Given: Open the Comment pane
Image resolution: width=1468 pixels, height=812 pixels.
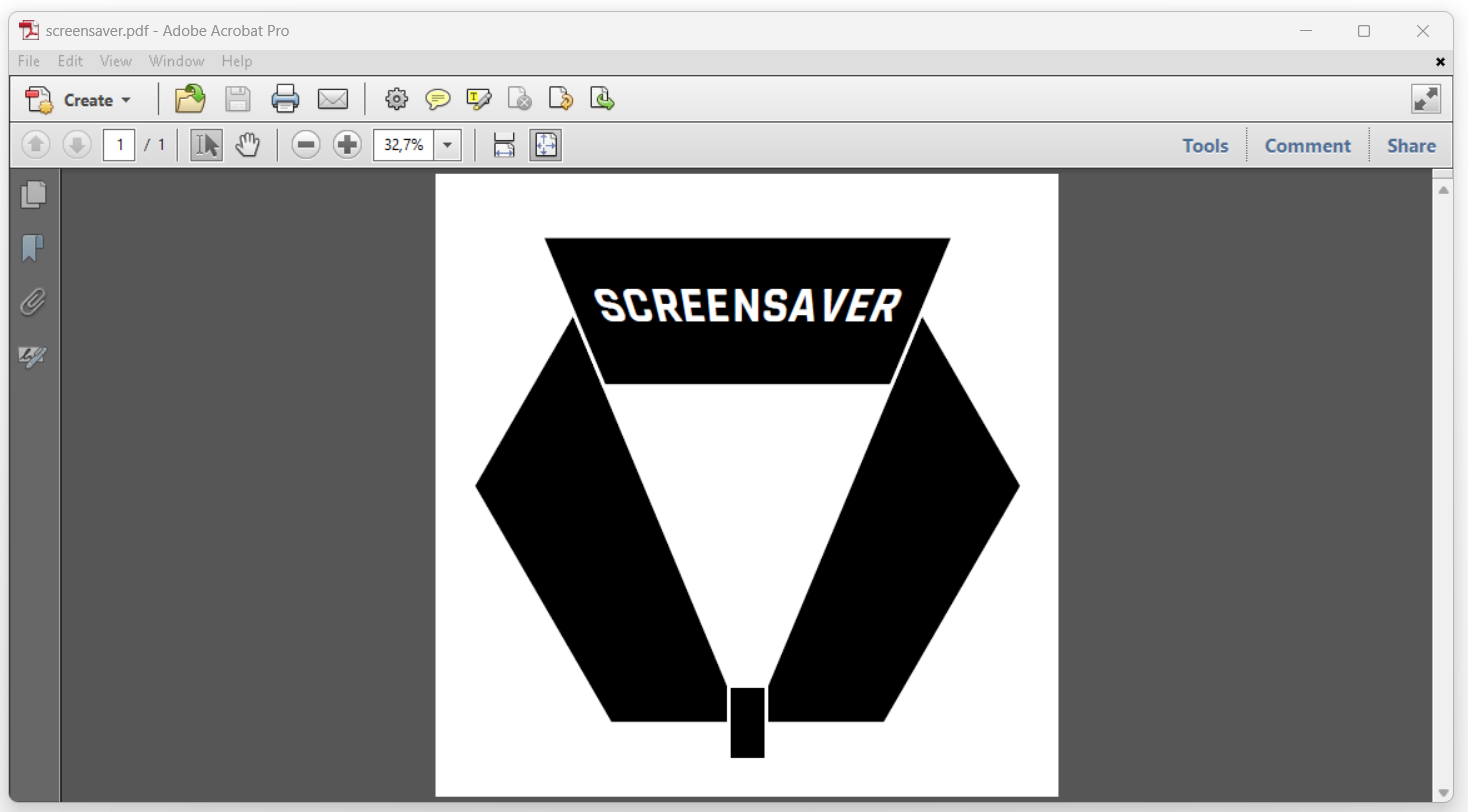Looking at the screenshot, I should pos(1307,145).
